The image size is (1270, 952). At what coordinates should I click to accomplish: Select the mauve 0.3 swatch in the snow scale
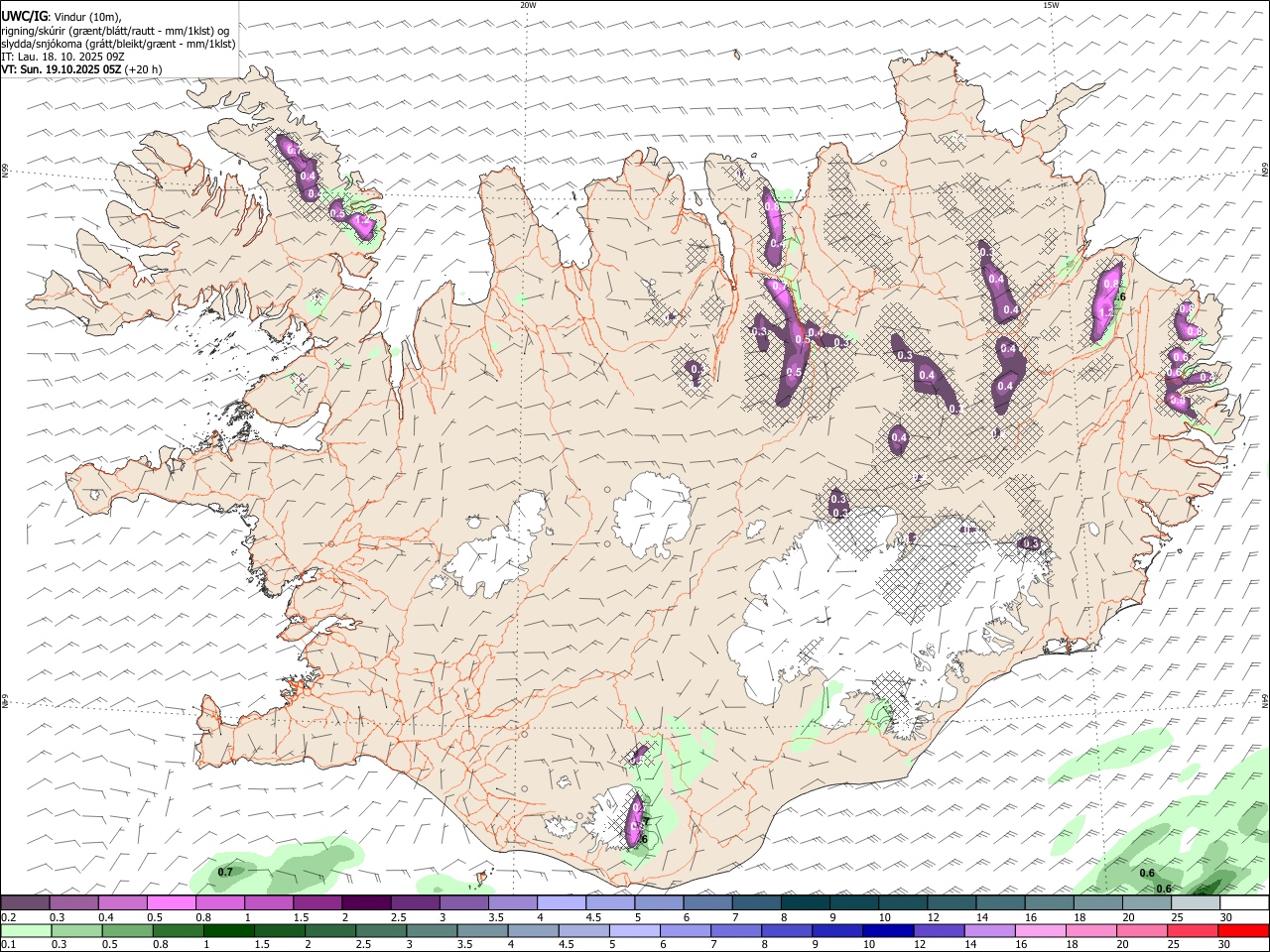pyautogui.click(x=74, y=902)
